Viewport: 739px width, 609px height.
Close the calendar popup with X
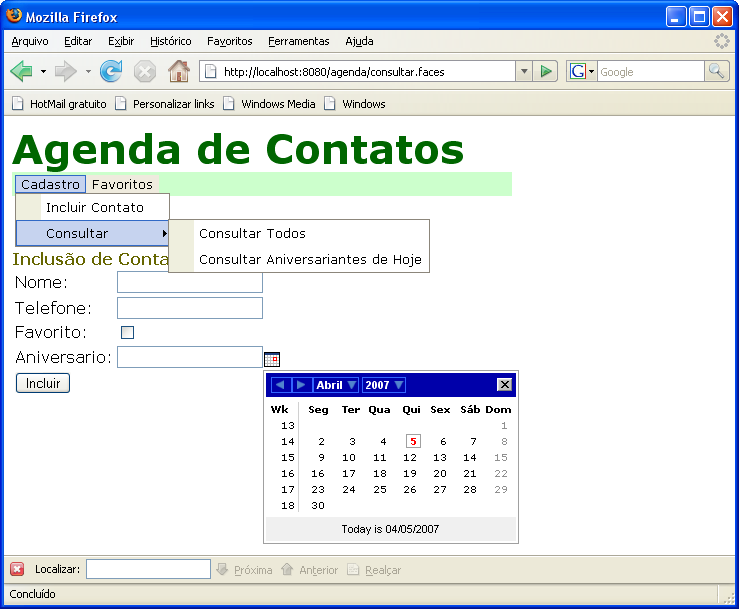pyautogui.click(x=505, y=385)
